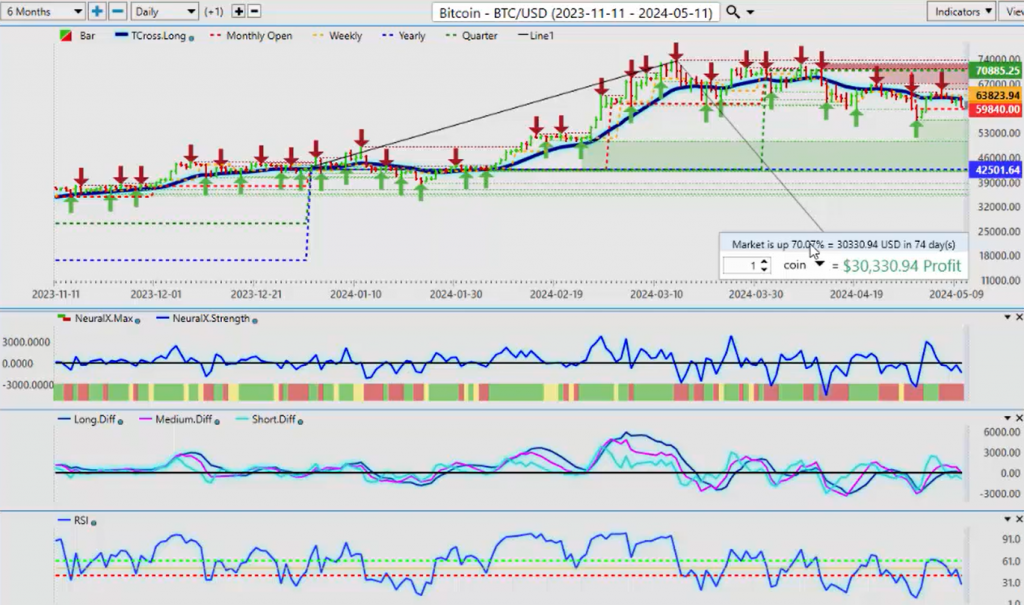This screenshot has width=1024, height=605.
Task: Increase the coin quantity stepper
Action: click(765, 261)
